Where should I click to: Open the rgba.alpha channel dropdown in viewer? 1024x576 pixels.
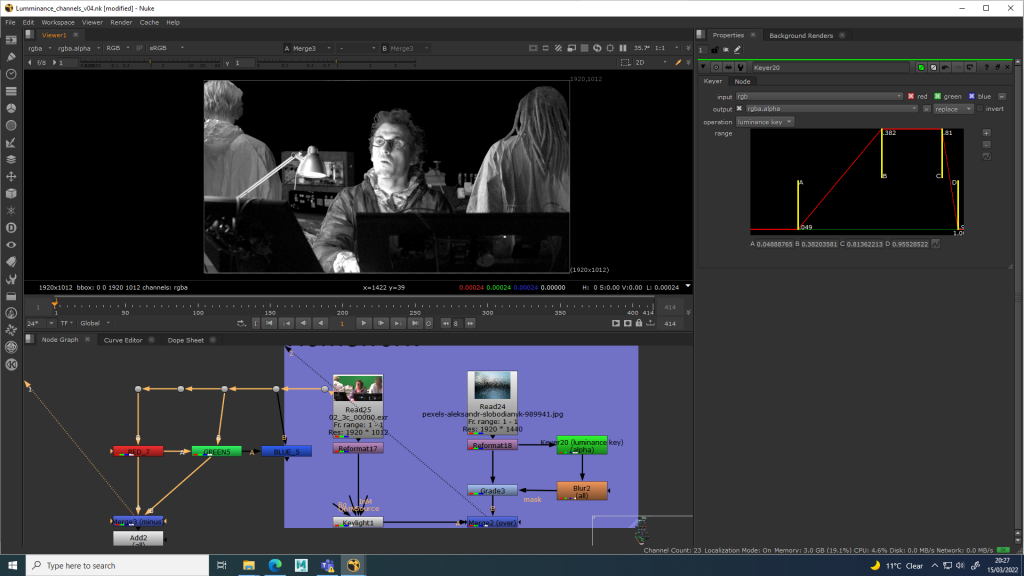point(79,48)
